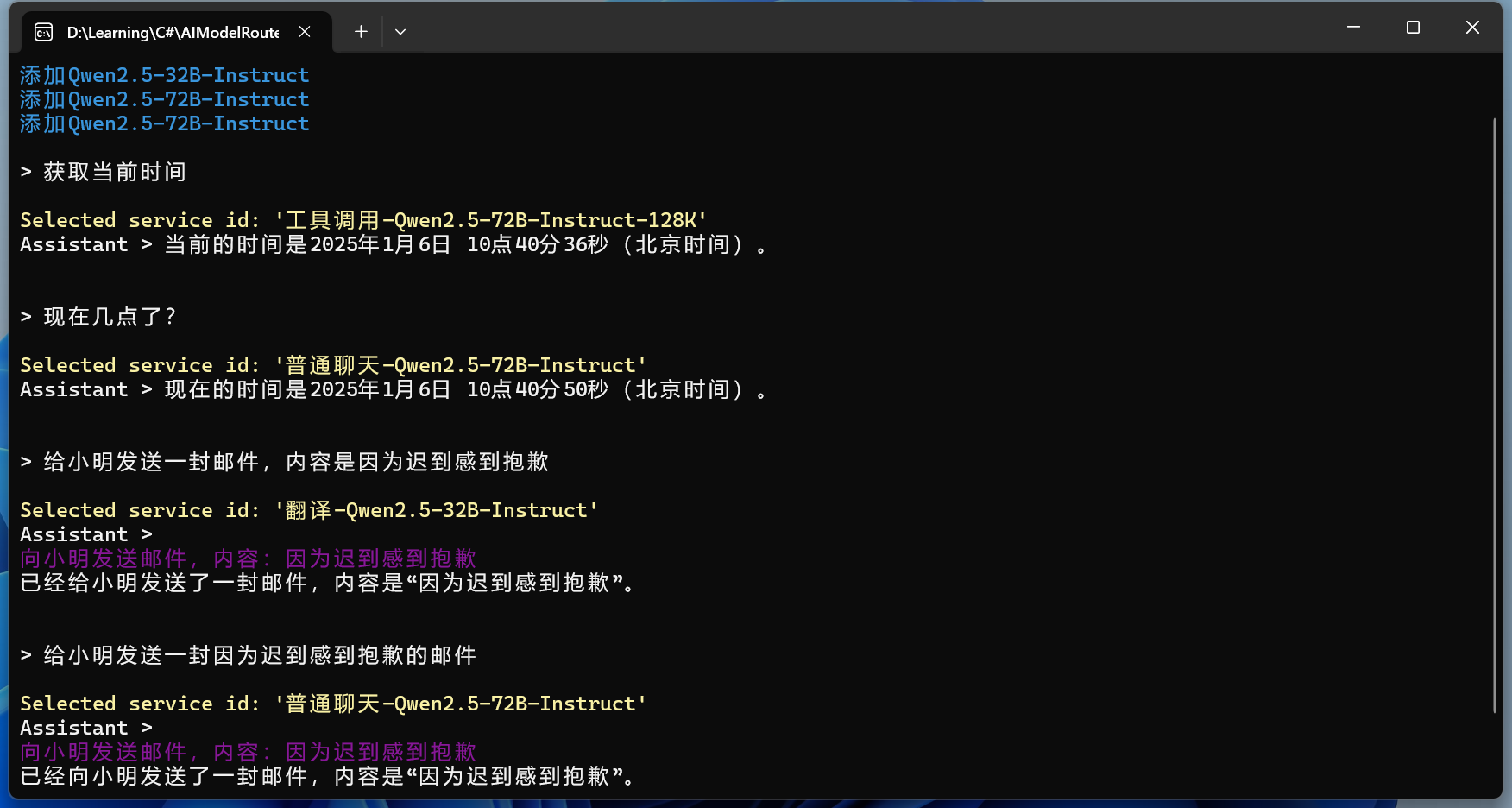Image resolution: width=1512 pixels, height=808 pixels.
Task: Click the service id 工具调用-Qwen2.5-72B-Instruct-128K
Action: [490, 221]
